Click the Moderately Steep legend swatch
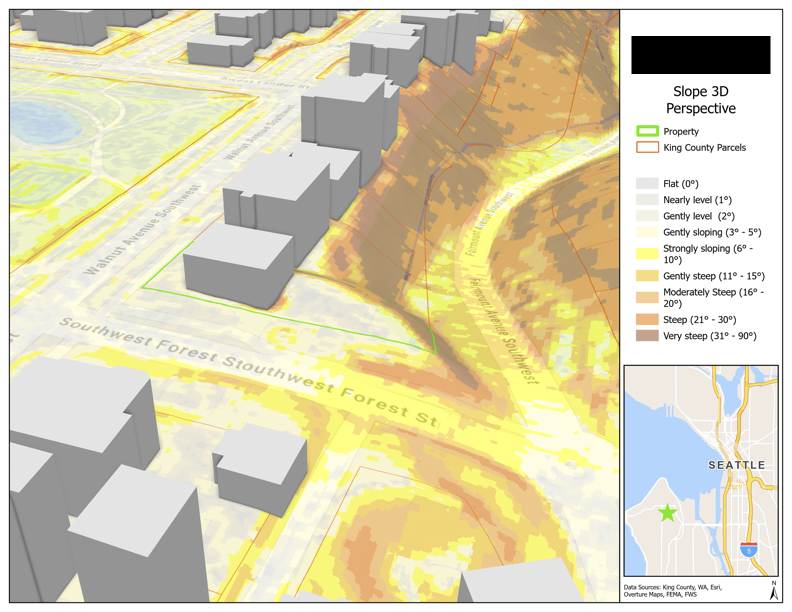Screen dimensions: 792x612 click(x=646, y=297)
